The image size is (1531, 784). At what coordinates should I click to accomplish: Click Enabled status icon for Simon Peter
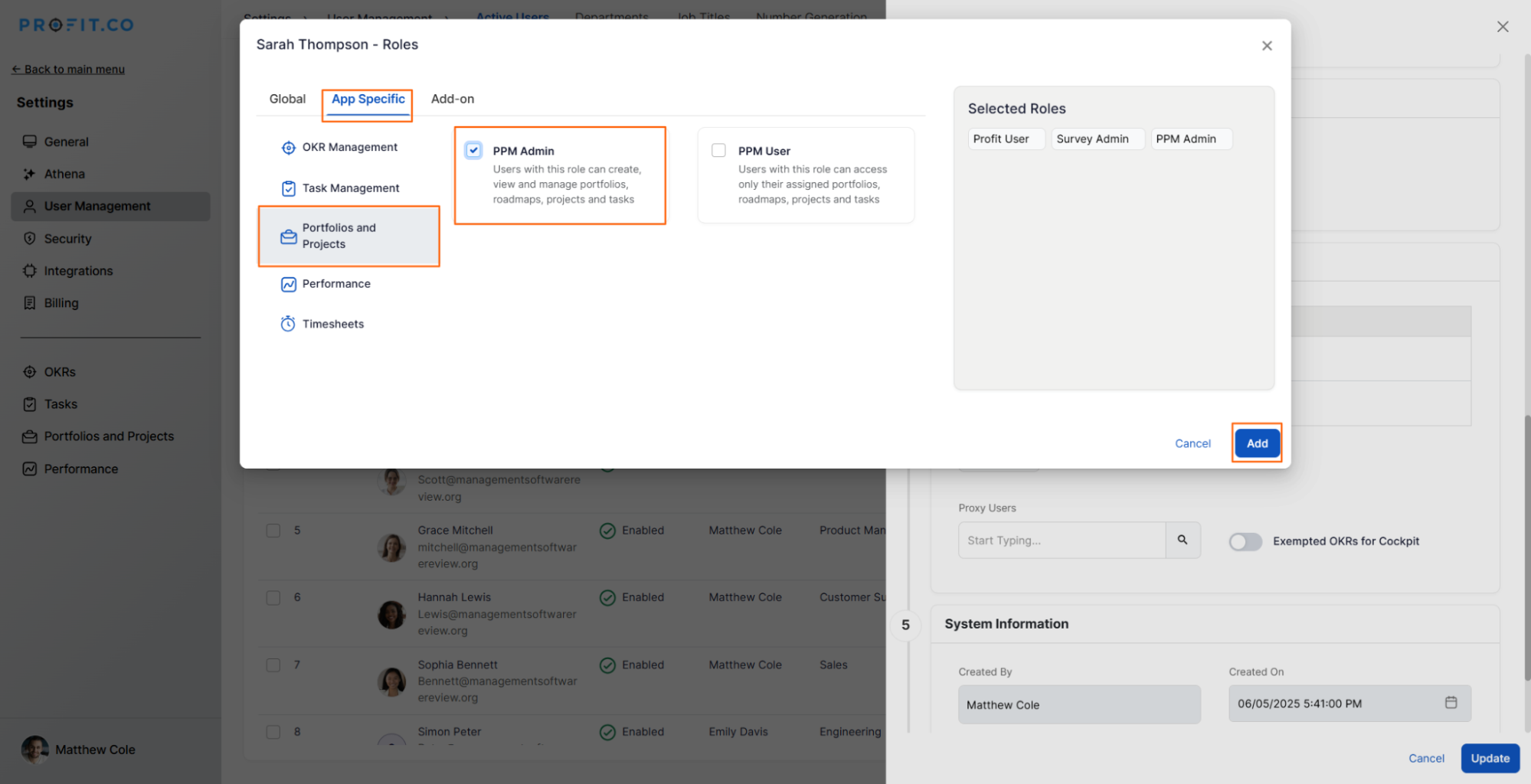point(607,733)
